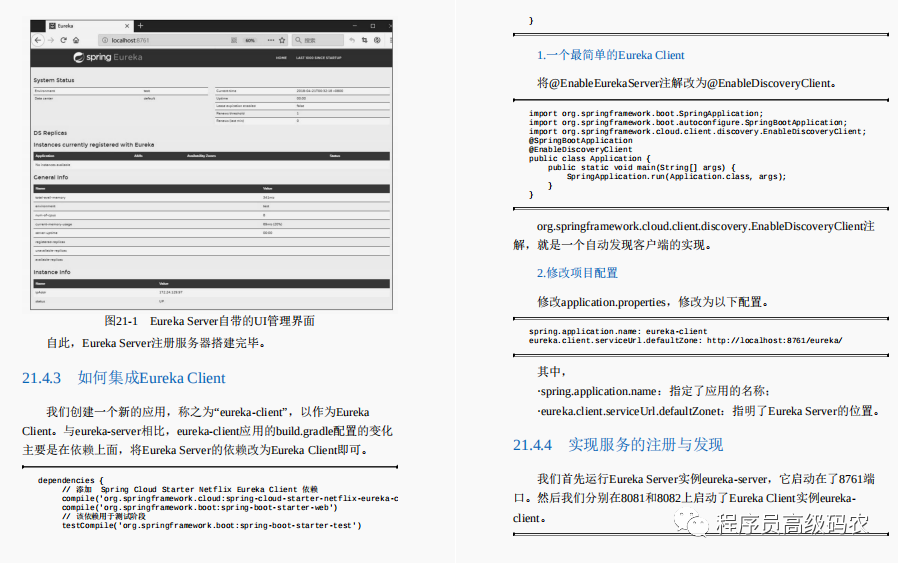Click 'public class Application {' code line
The height and width of the screenshot is (563, 898).
tap(589, 159)
